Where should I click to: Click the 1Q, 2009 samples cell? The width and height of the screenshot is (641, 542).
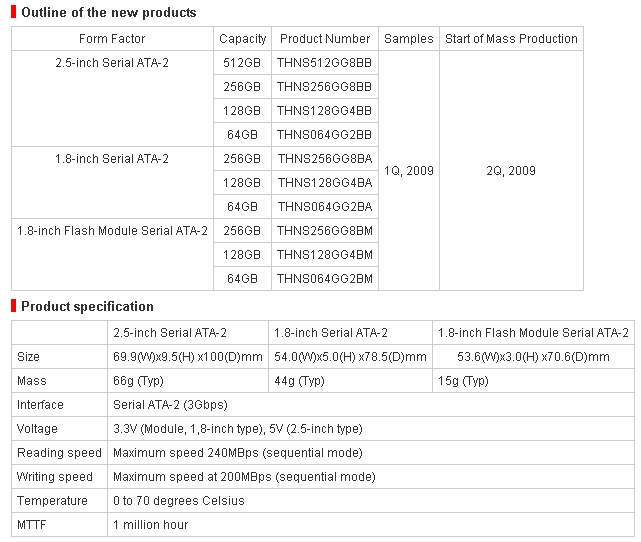(409, 170)
